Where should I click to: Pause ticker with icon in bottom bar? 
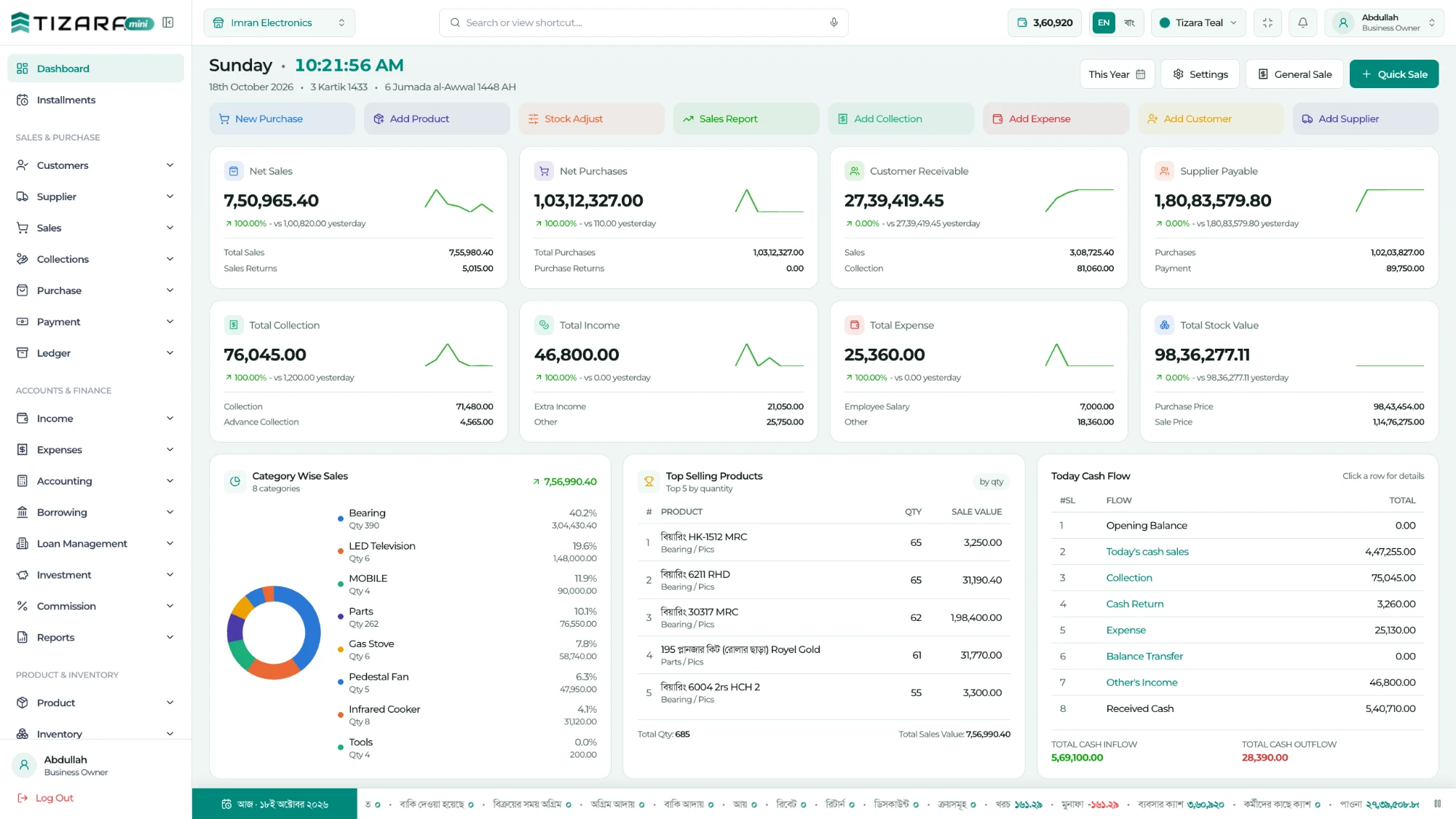pyautogui.click(x=1438, y=804)
